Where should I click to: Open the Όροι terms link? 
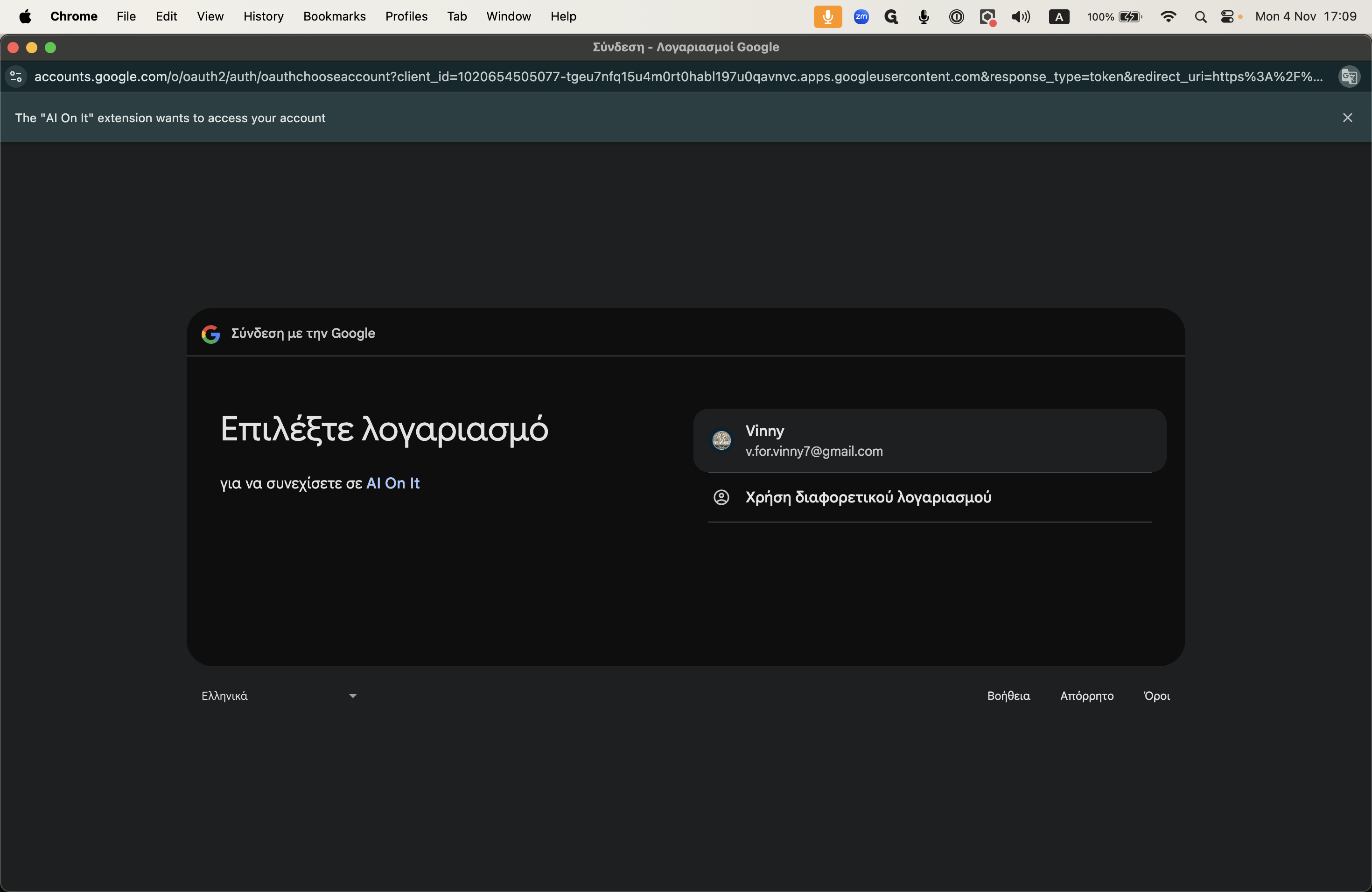1156,696
